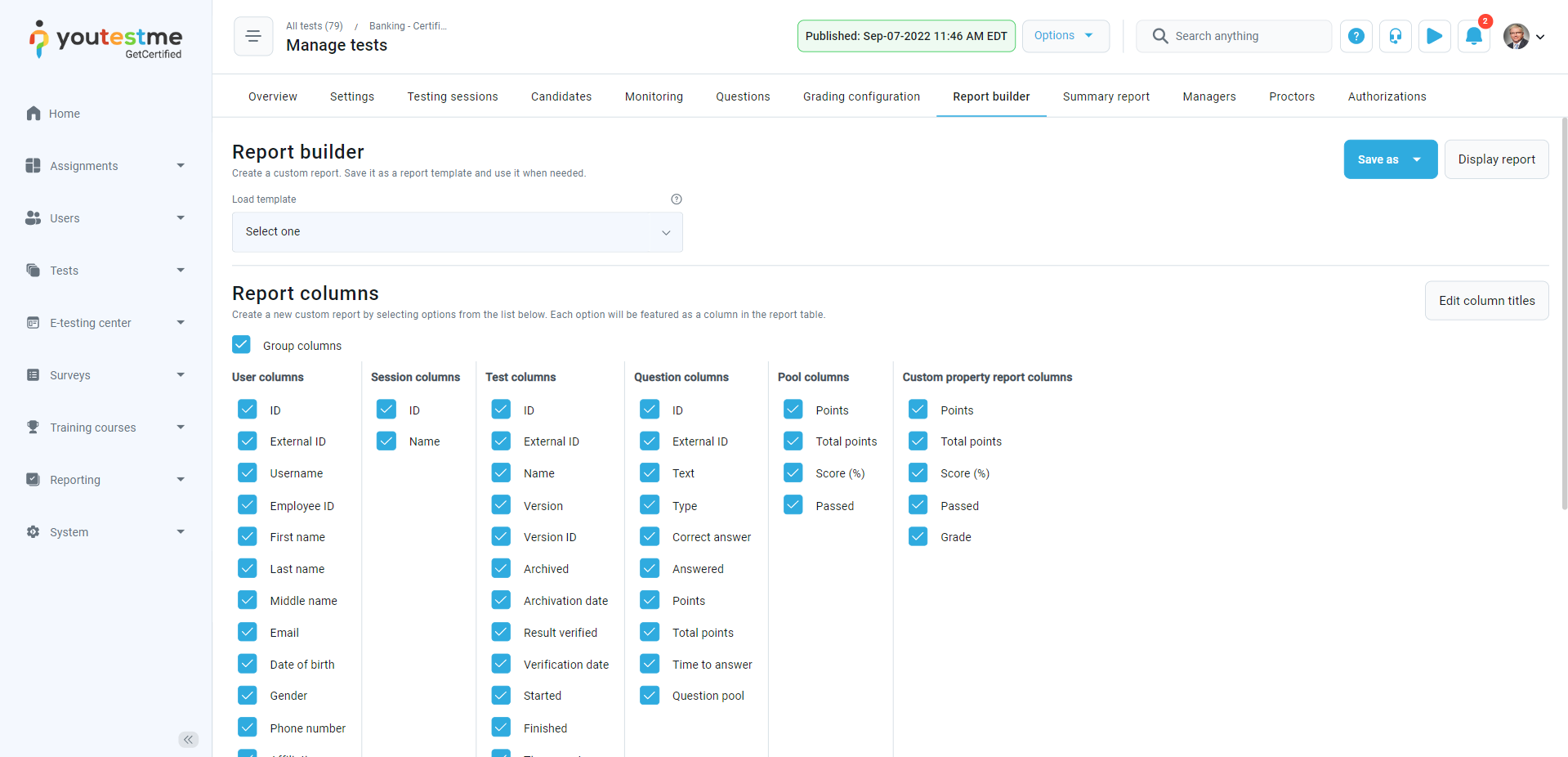
Task: Click the play video tutorial icon
Action: coord(1434,36)
